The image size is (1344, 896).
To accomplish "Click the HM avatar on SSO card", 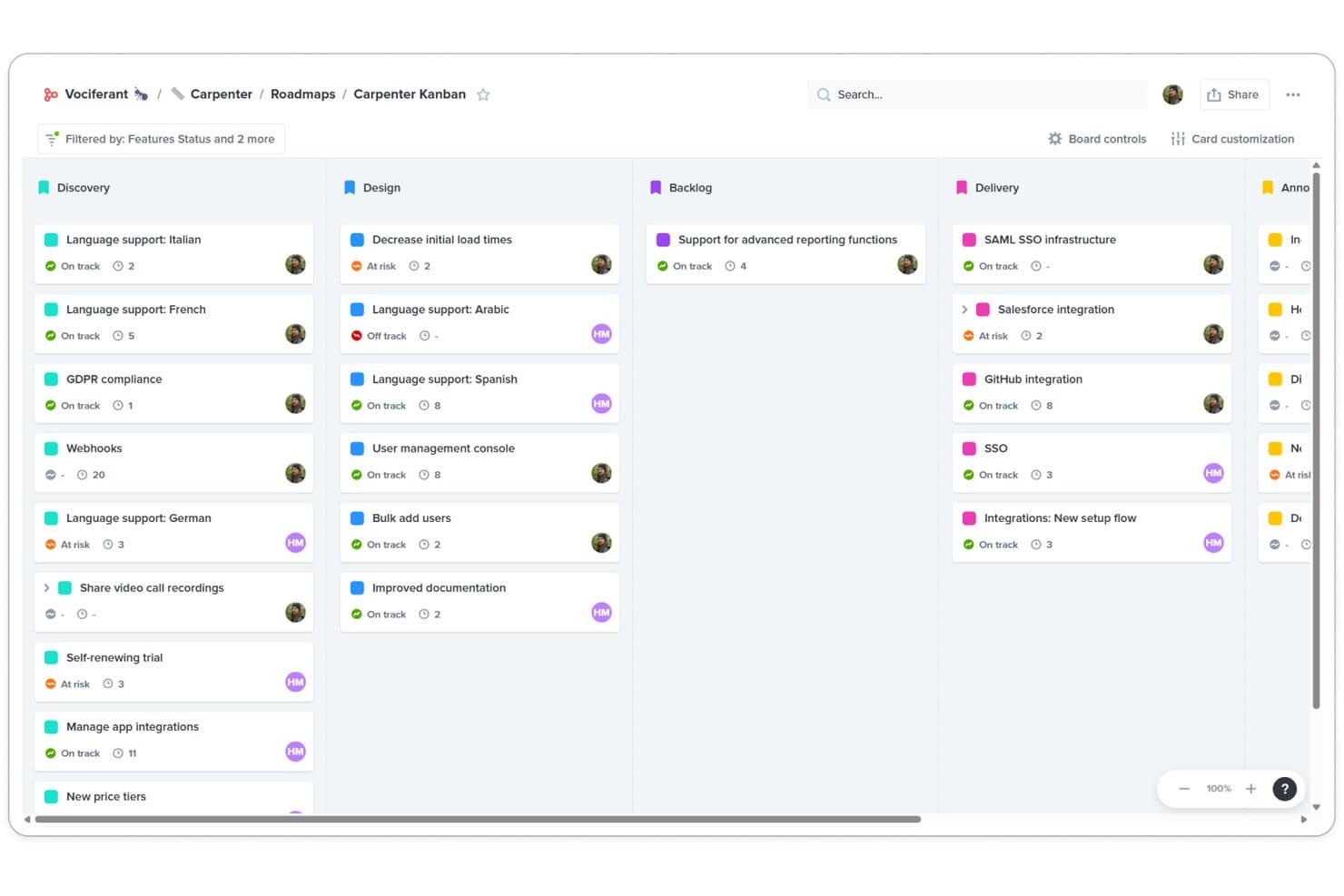I will click(x=1213, y=473).
